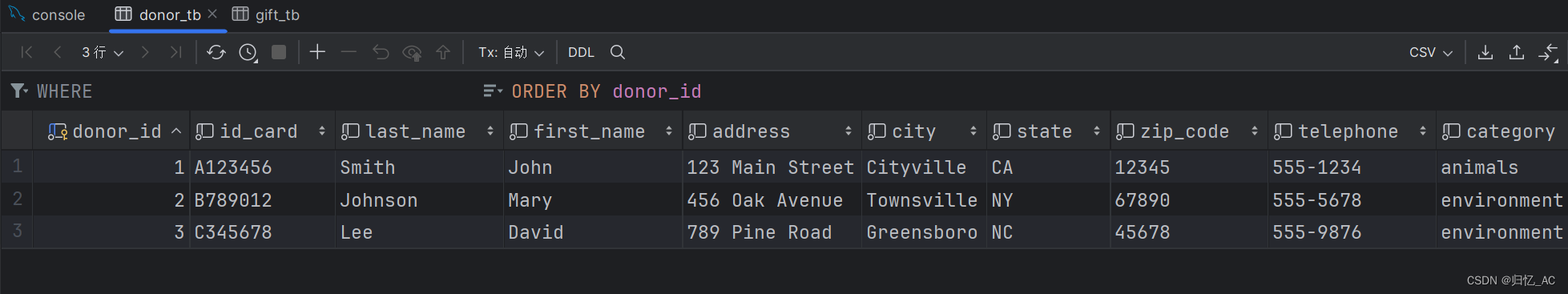The height and width of the screenshot is (294, 1568).
Task: Close the donor_tb tab
Action: tap(212, 14)
